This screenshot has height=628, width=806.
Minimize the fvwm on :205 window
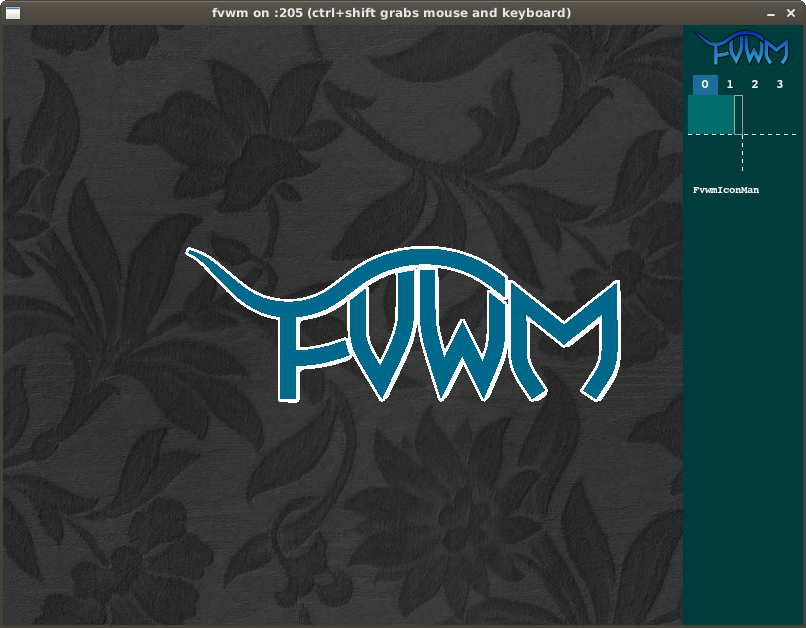tap(771, 14)
